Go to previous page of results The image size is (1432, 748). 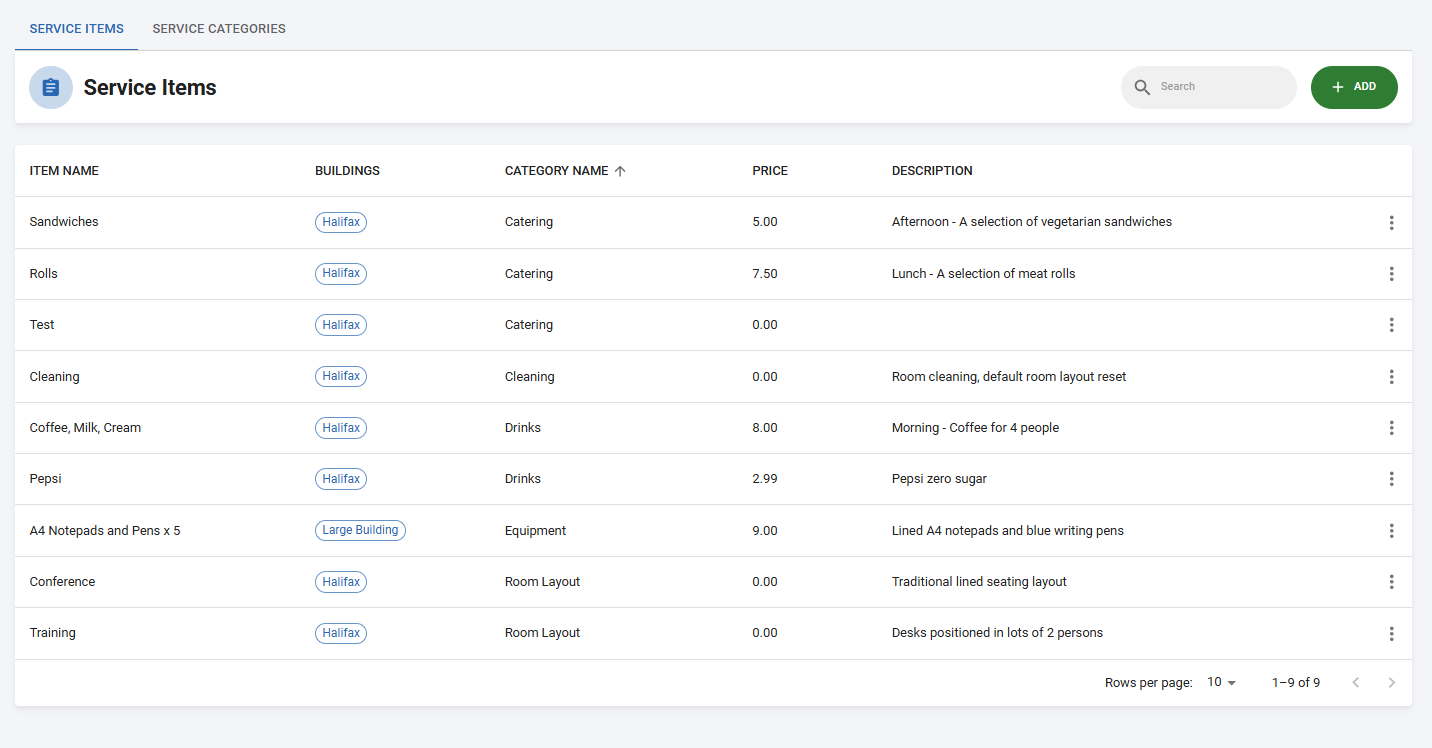point(1355,683)
